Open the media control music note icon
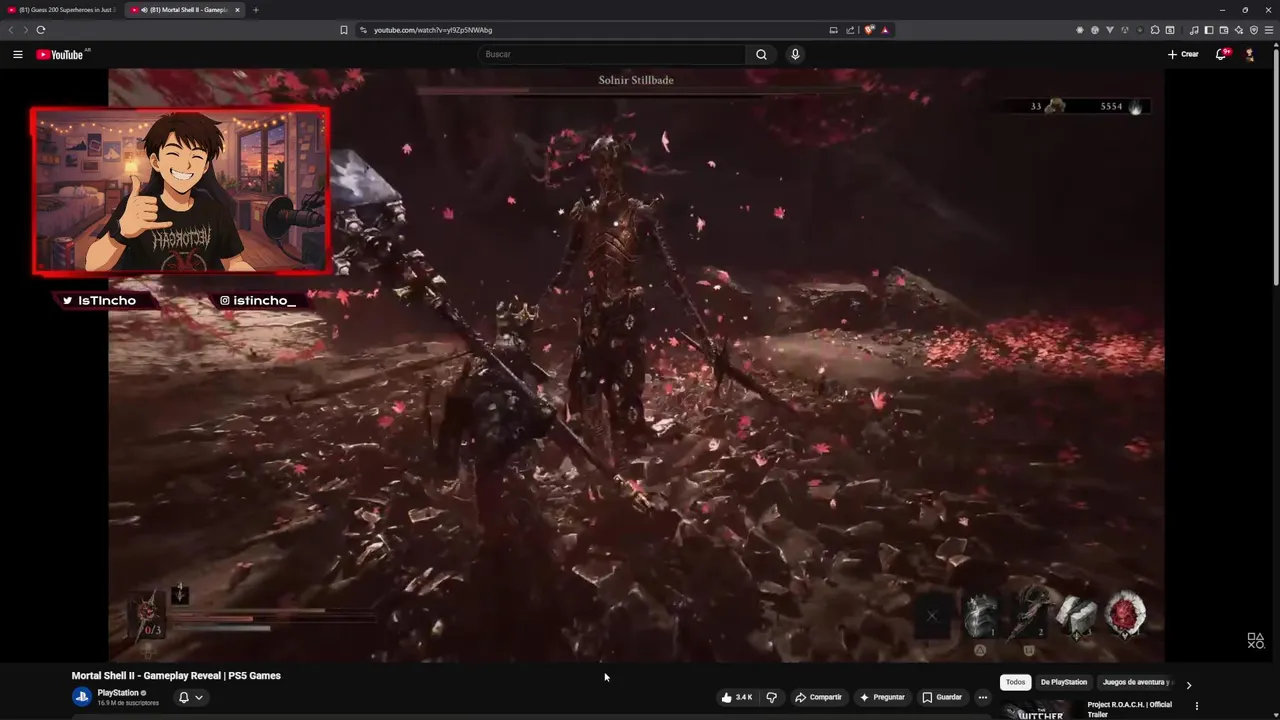 click(x=1193, y=30)
